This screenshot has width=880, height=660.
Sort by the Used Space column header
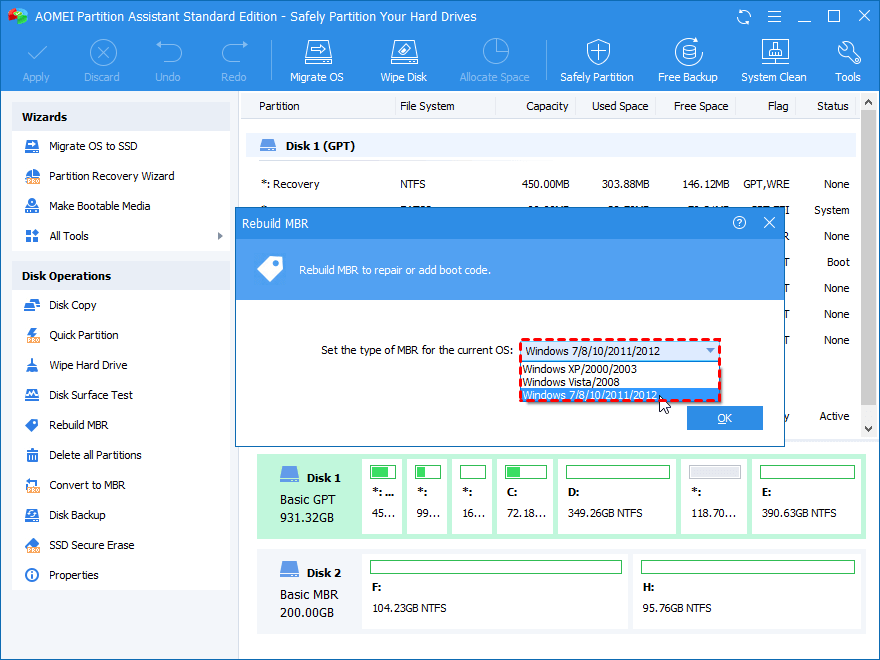[x=620, y=106]
